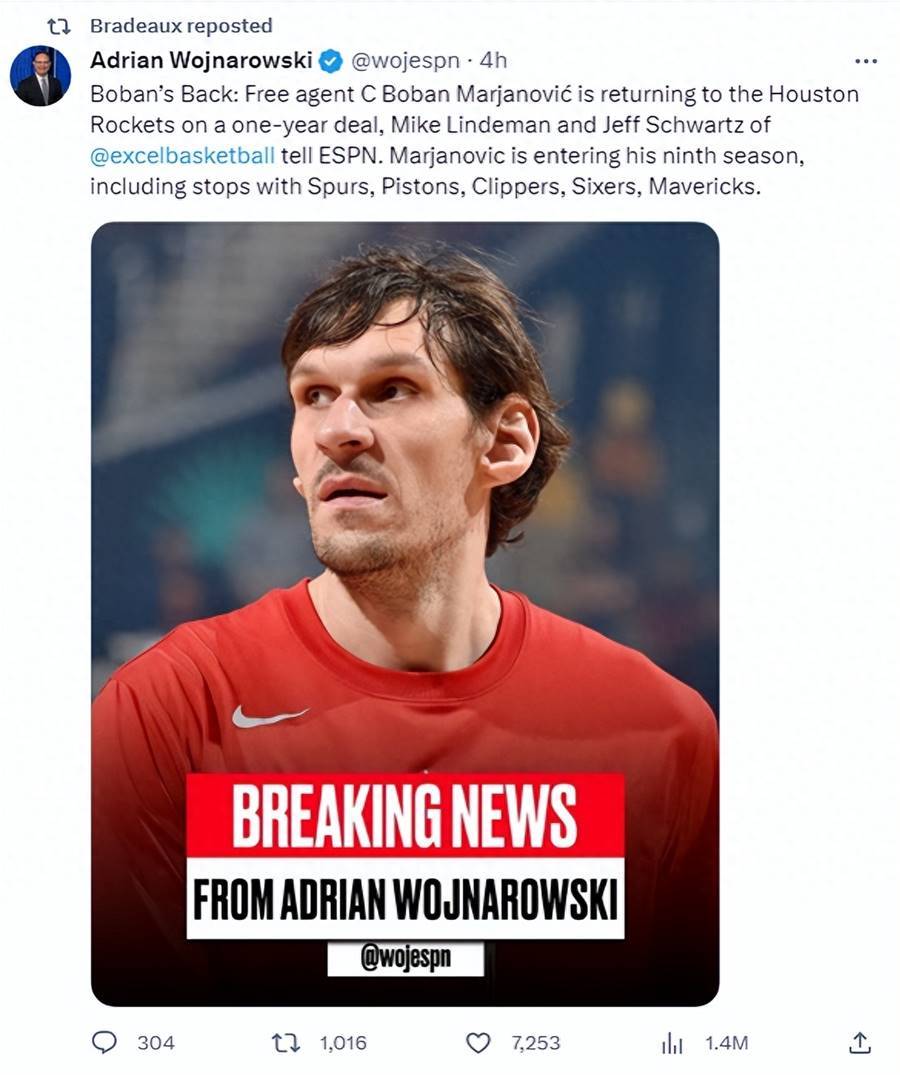Click the Adrian Wojnarowski display name
This screenshot has width=900, height=1075.
[202, 60]
